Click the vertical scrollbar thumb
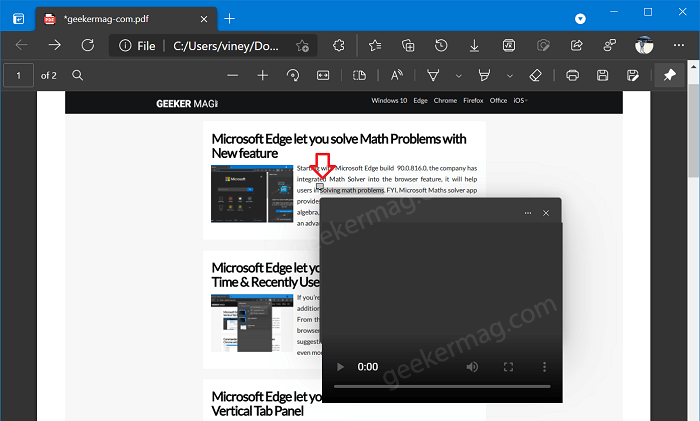 pyautogui.click(x=694, y=130)
